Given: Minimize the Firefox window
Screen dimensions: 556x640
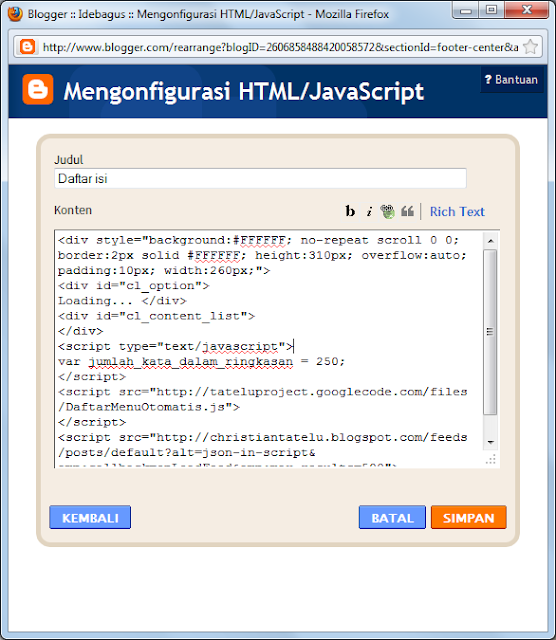Looking at the screenshot, I should tap(465, 10).
